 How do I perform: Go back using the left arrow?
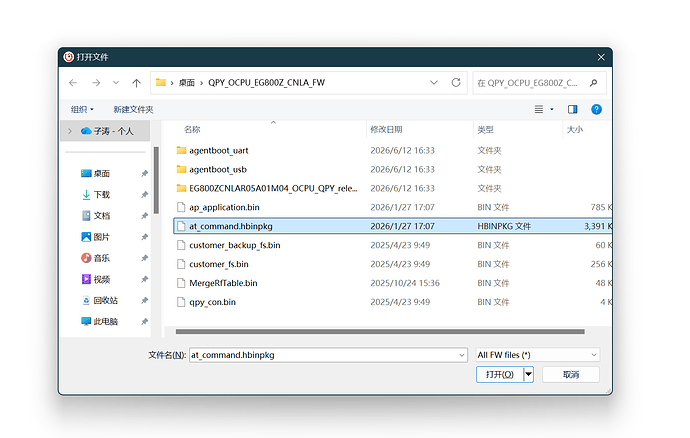click(73, 83)
